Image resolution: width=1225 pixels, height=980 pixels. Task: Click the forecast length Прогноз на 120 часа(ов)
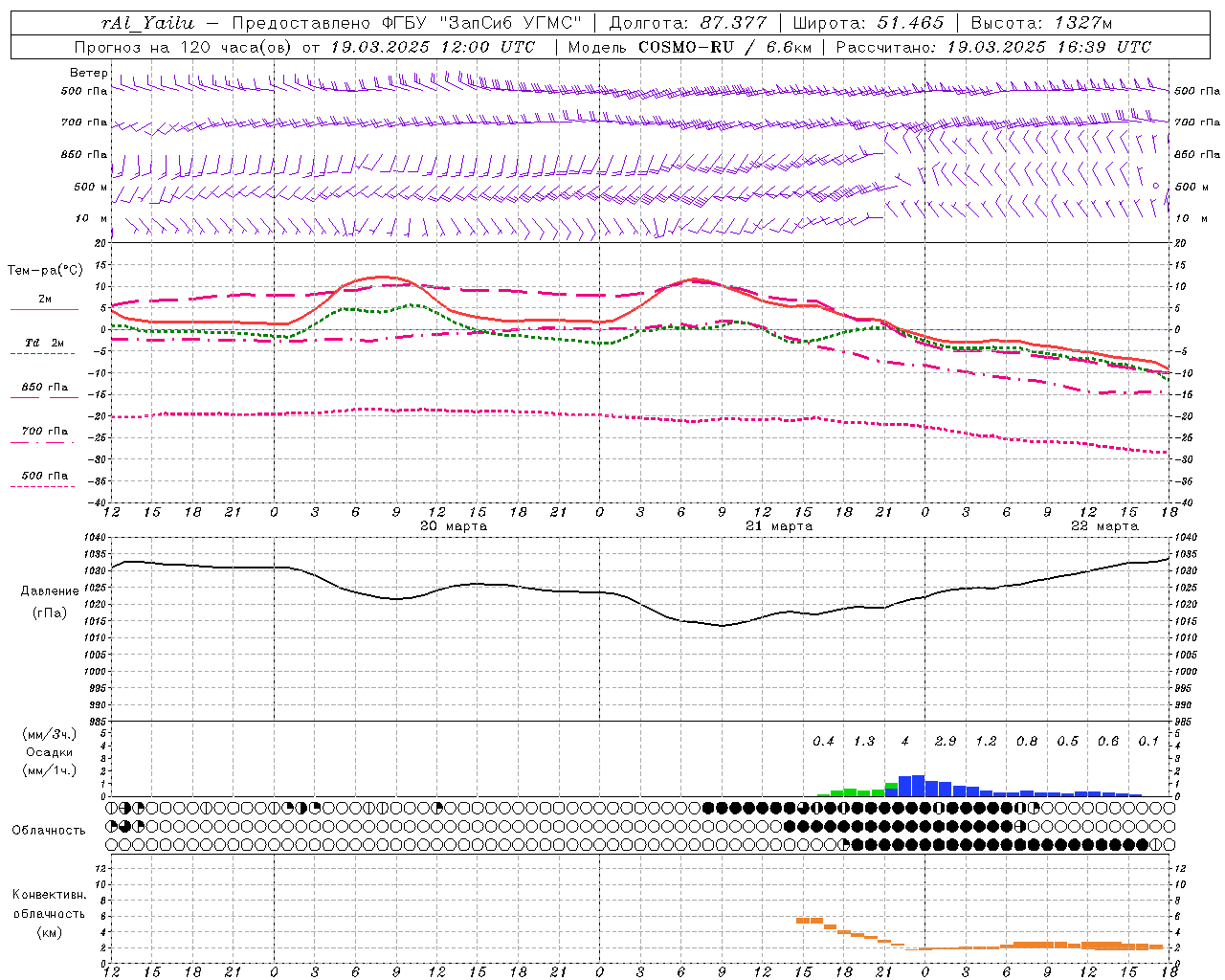tap(184, 47)
